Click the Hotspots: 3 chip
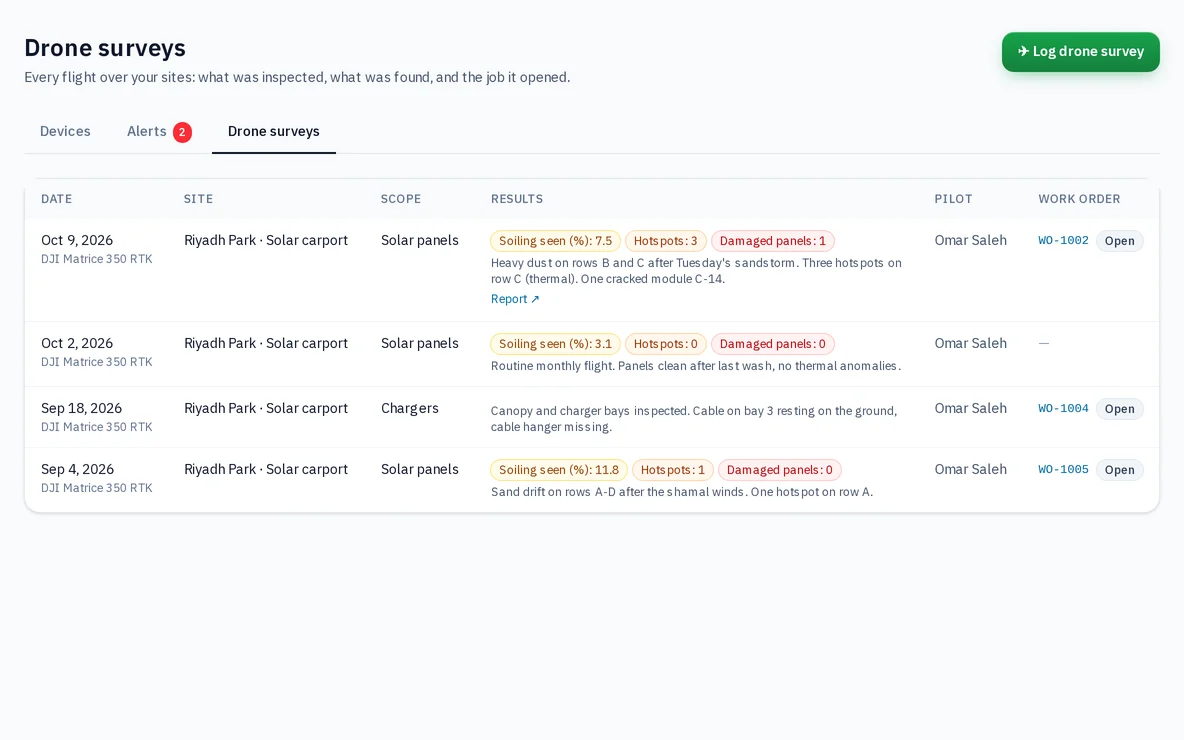 coord(666,241)
